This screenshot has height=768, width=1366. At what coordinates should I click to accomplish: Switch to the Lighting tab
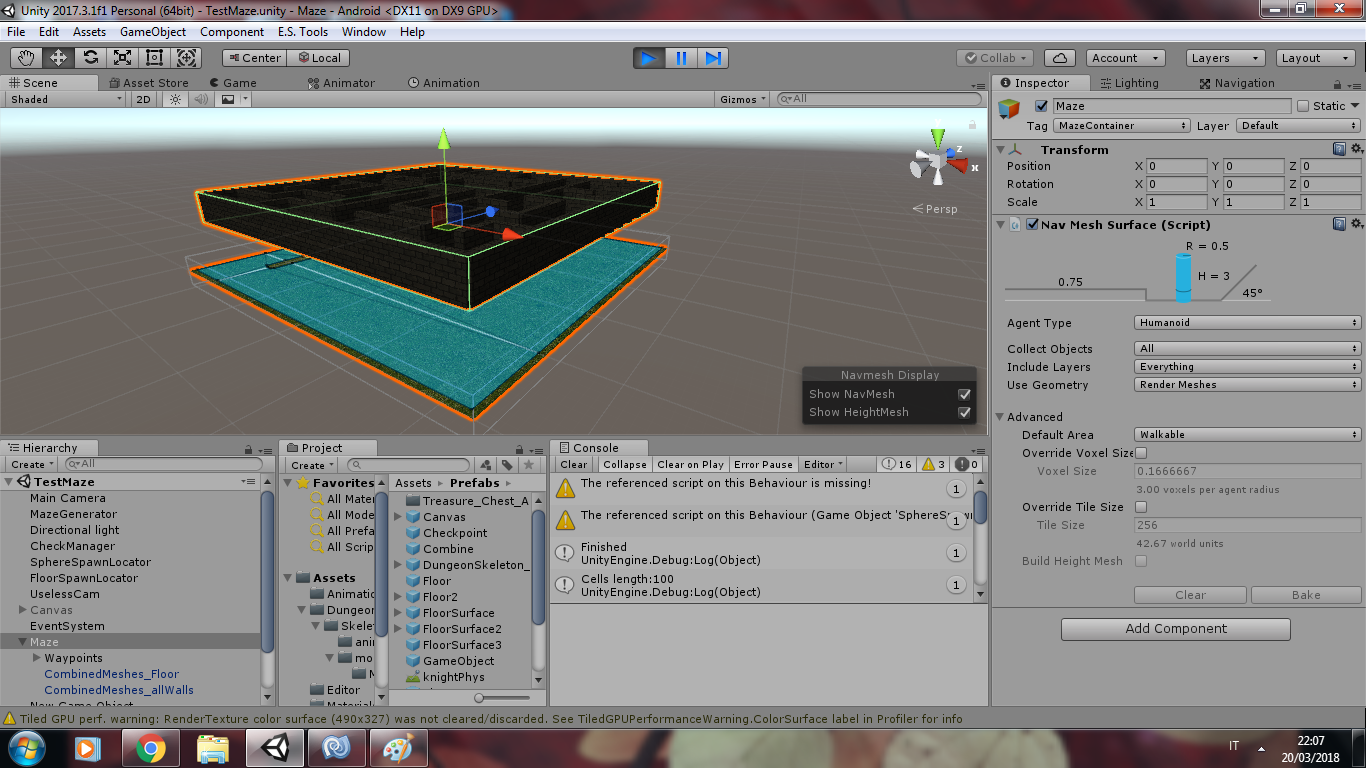[x=1128, y=83]
